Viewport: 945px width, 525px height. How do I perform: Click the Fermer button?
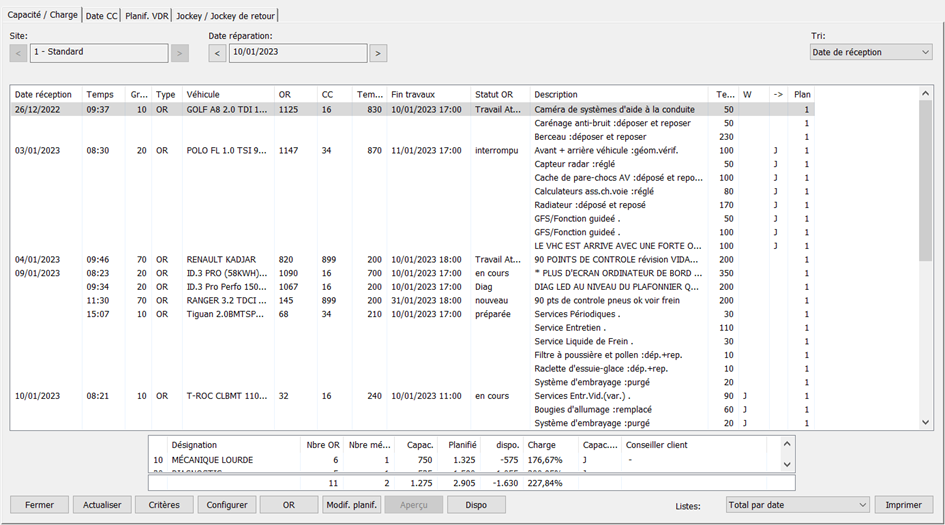click(x=39, y=505)
